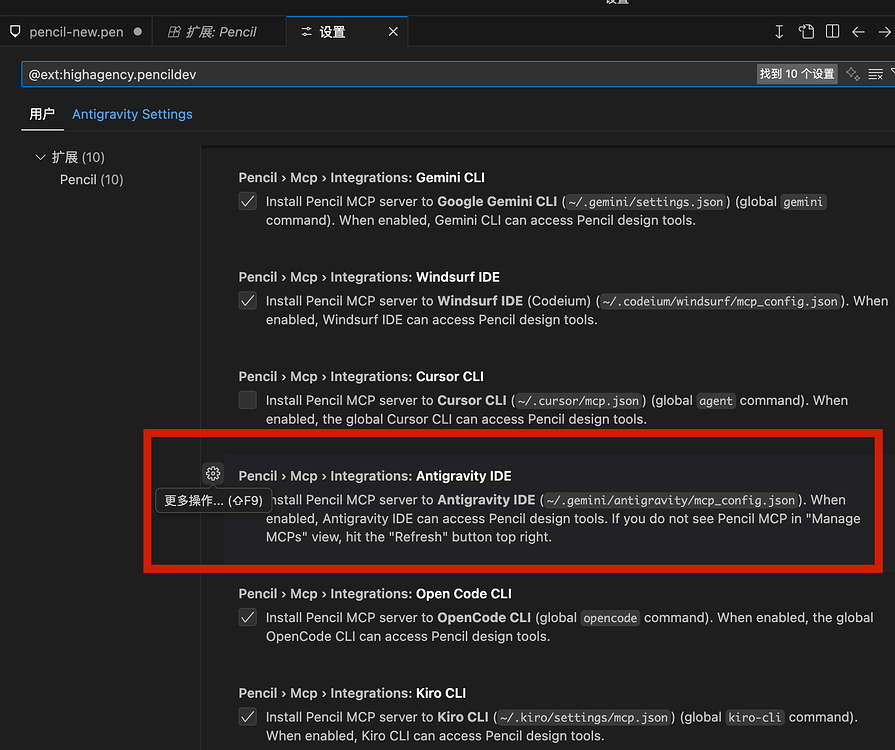Switch to Antigravity Settings tab

point(132,114)
